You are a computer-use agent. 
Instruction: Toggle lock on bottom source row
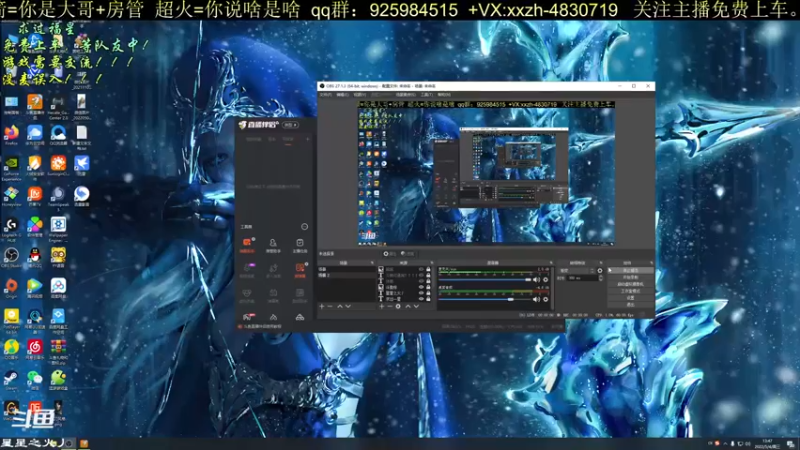428,299
